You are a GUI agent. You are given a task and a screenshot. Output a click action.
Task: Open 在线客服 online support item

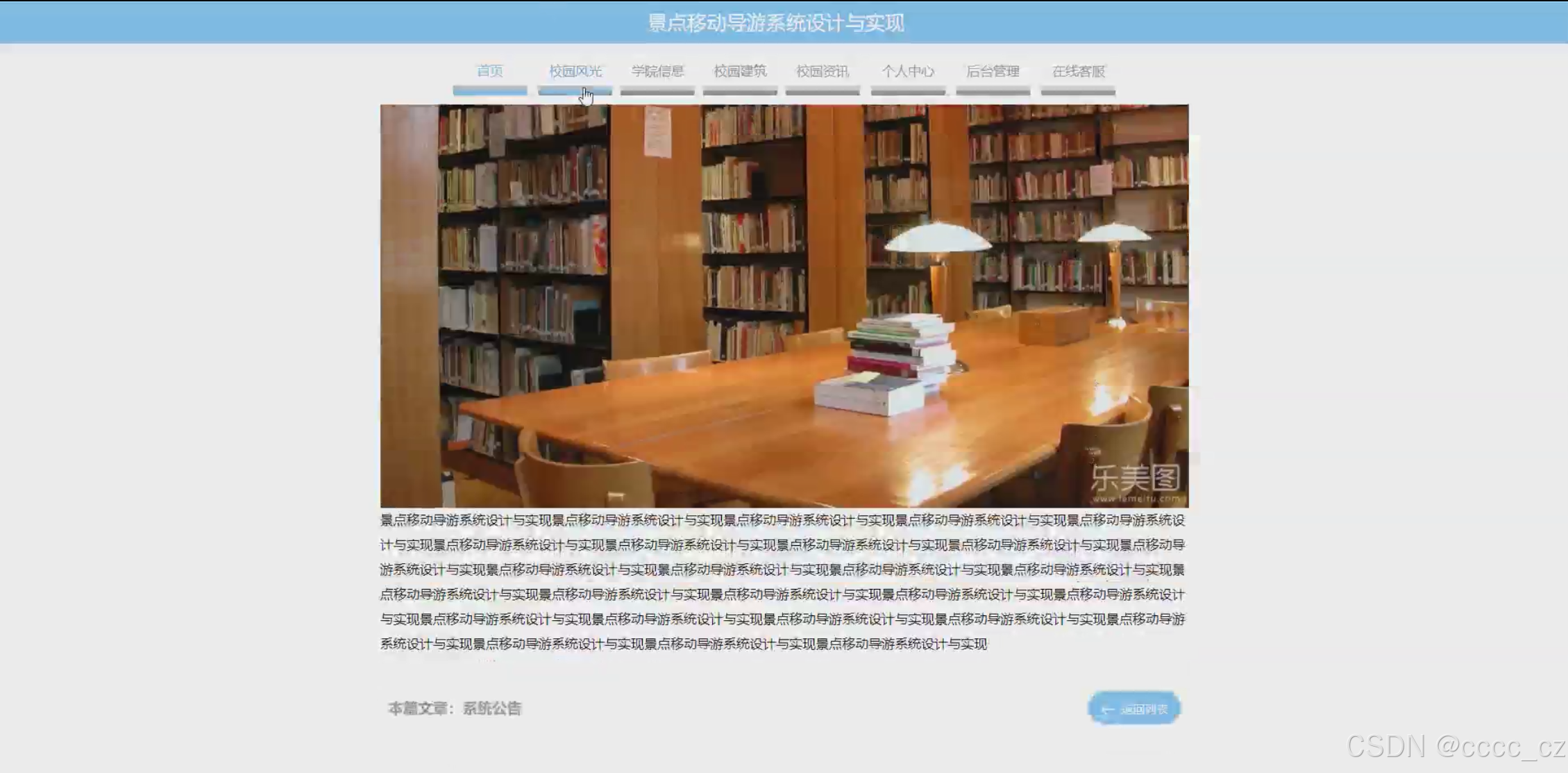point(1078,71)
